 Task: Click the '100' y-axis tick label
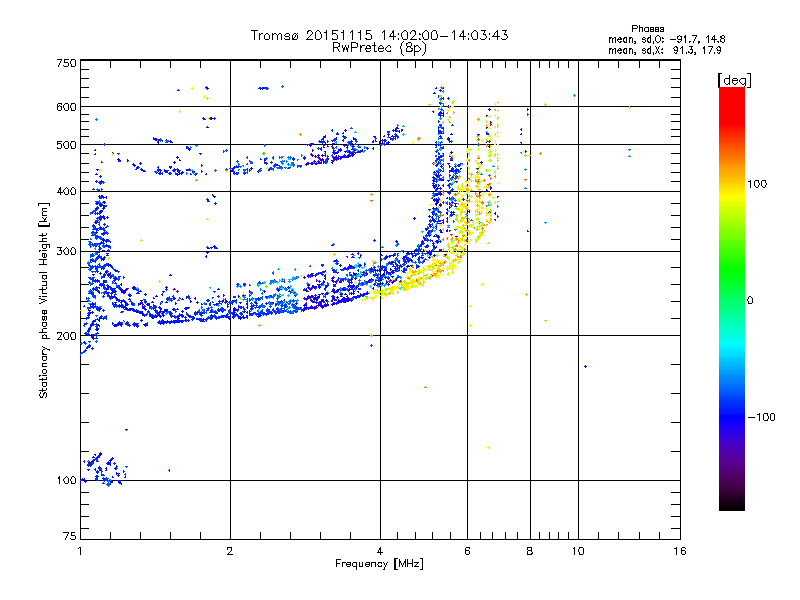66,480
